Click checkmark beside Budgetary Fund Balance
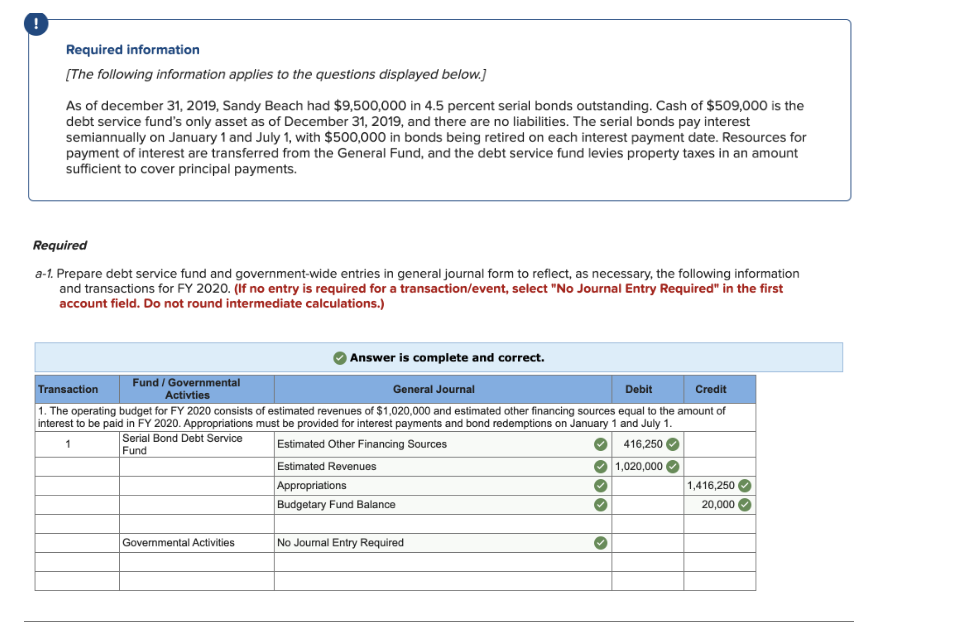The height and width of the screenshot is (622, 972). point(600,504)
